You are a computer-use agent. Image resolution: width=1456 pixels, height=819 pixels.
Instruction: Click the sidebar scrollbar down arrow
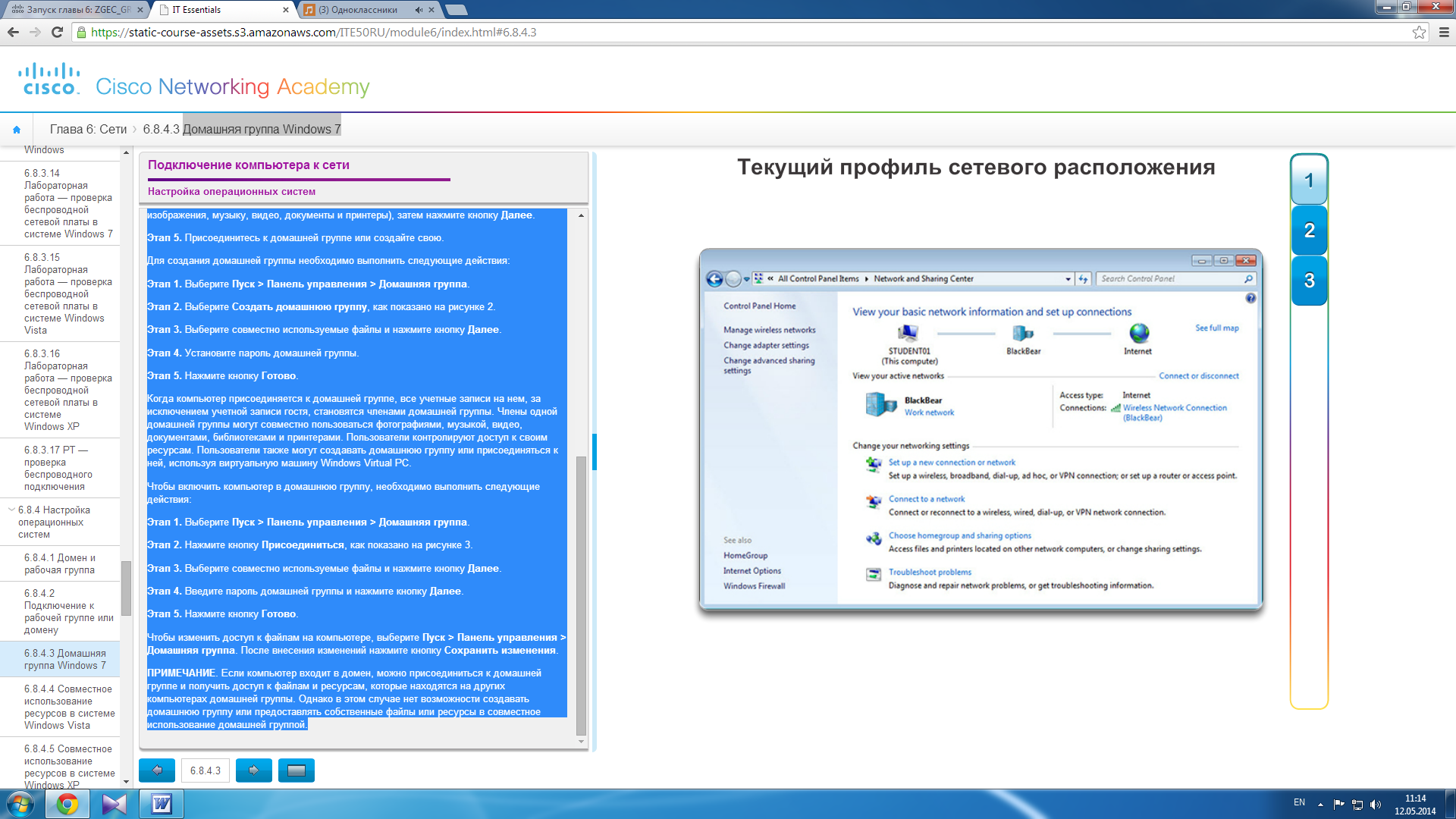126,782
